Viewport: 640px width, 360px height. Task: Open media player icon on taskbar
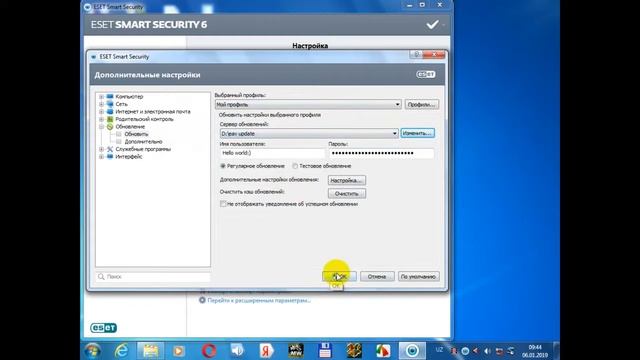tap(179, 351)
